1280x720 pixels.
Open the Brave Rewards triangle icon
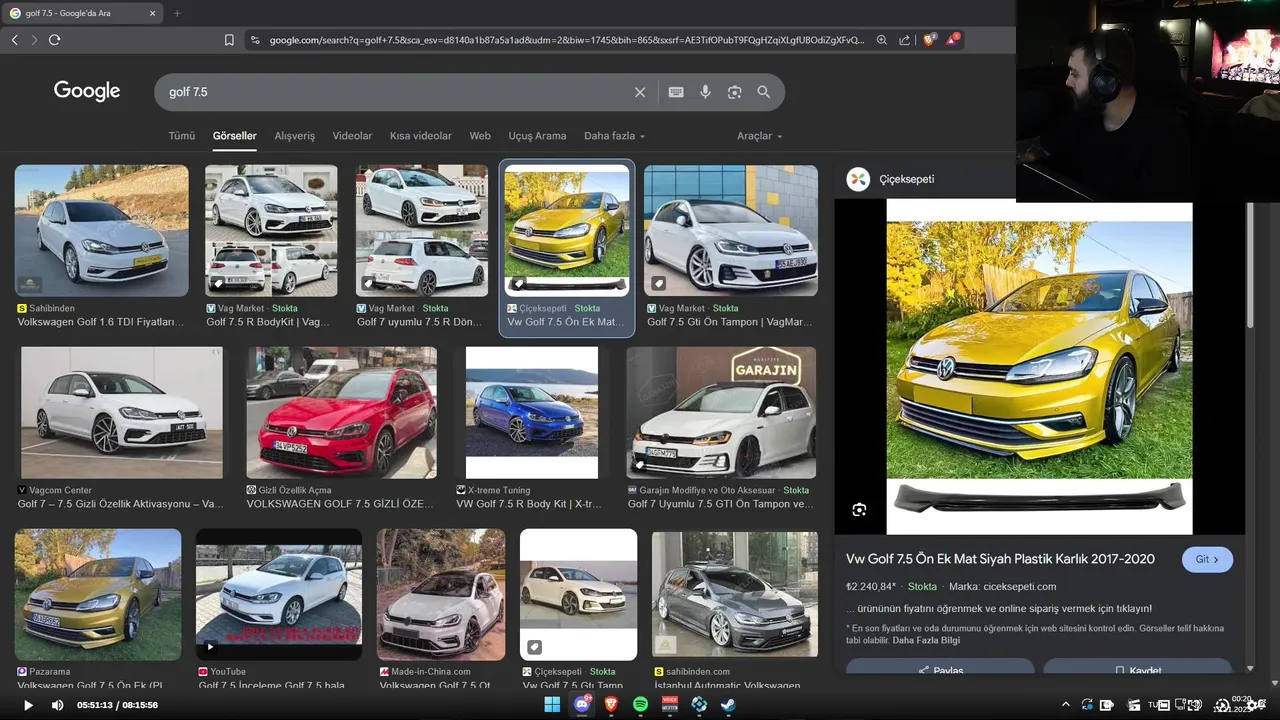point(953,40)
